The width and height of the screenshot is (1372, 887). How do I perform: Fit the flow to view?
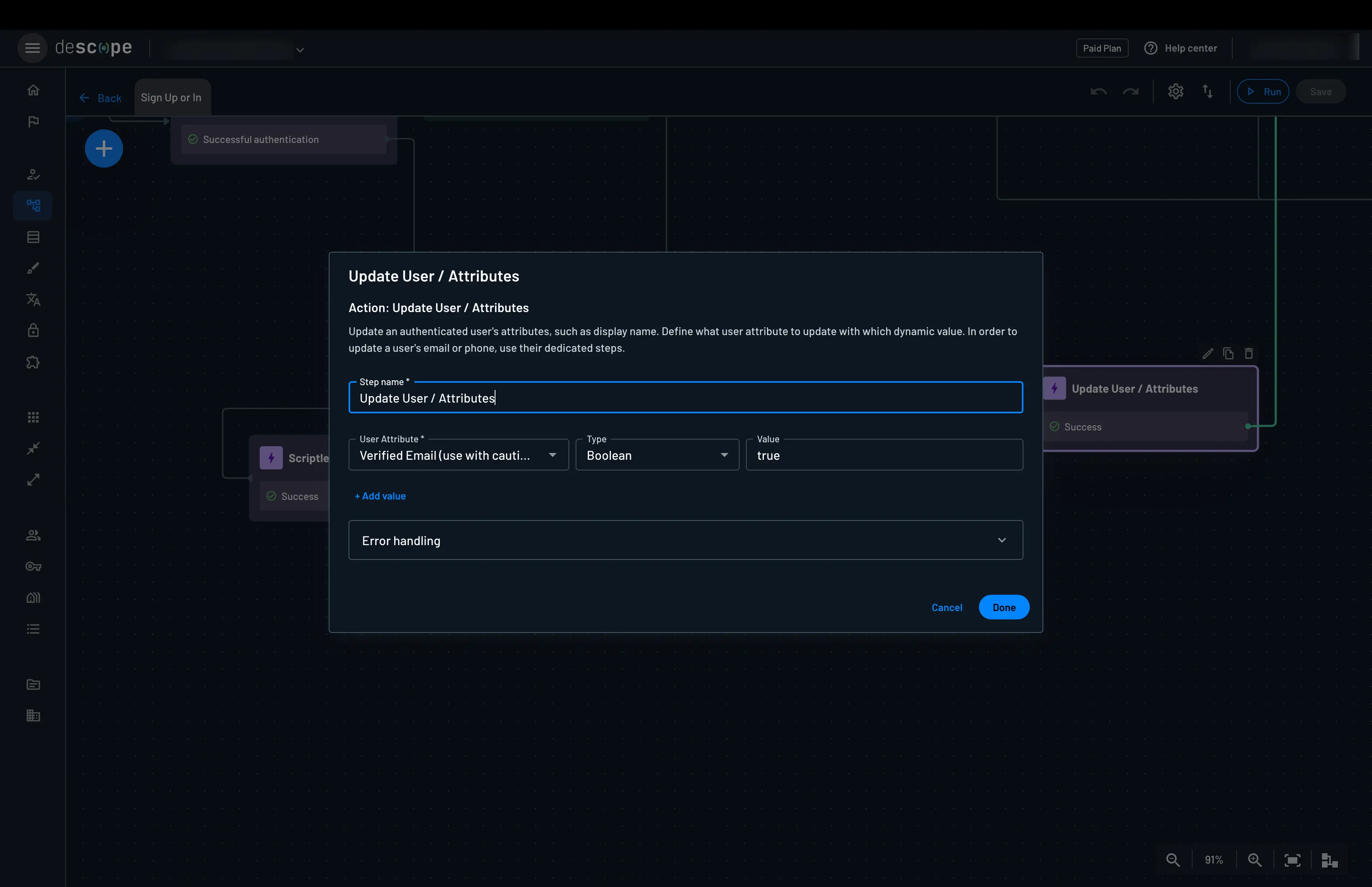(x=1293, y=860)
